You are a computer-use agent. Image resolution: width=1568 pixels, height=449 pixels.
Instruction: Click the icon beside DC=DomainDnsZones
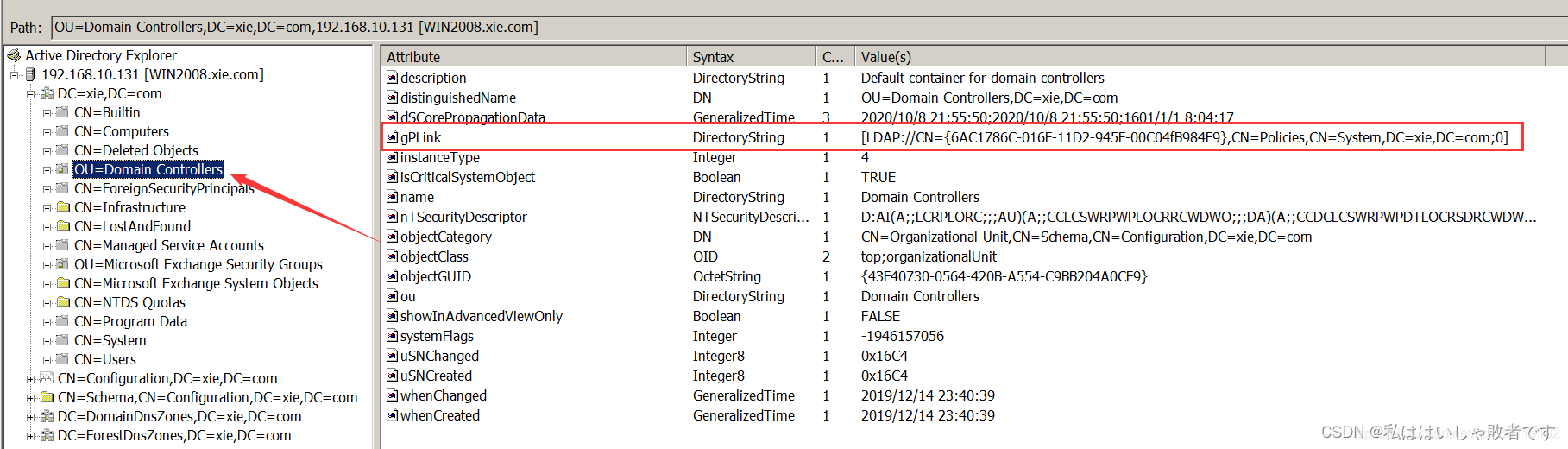pyautogui.click(x=47, y=416)
